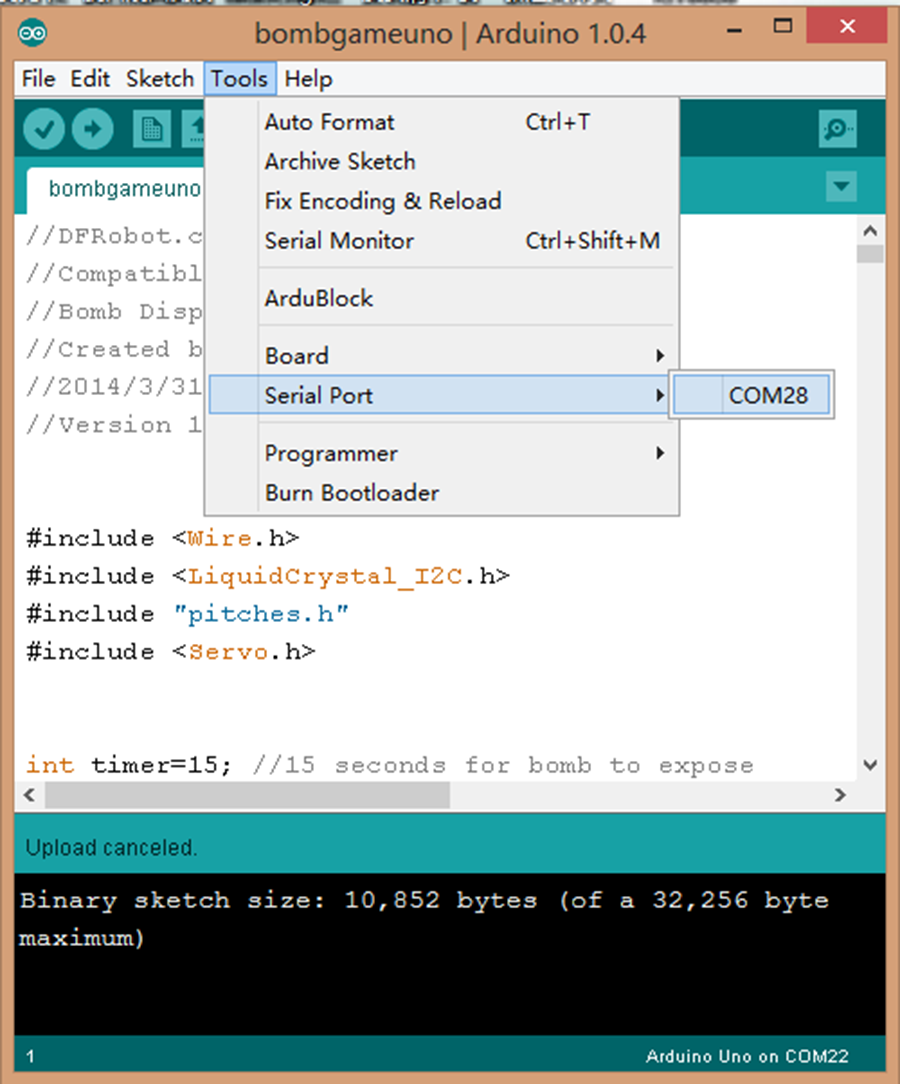The image size is (900, 1084).
Task: Click the 'pitches.h' include line
Action: (x=187, y=614)
